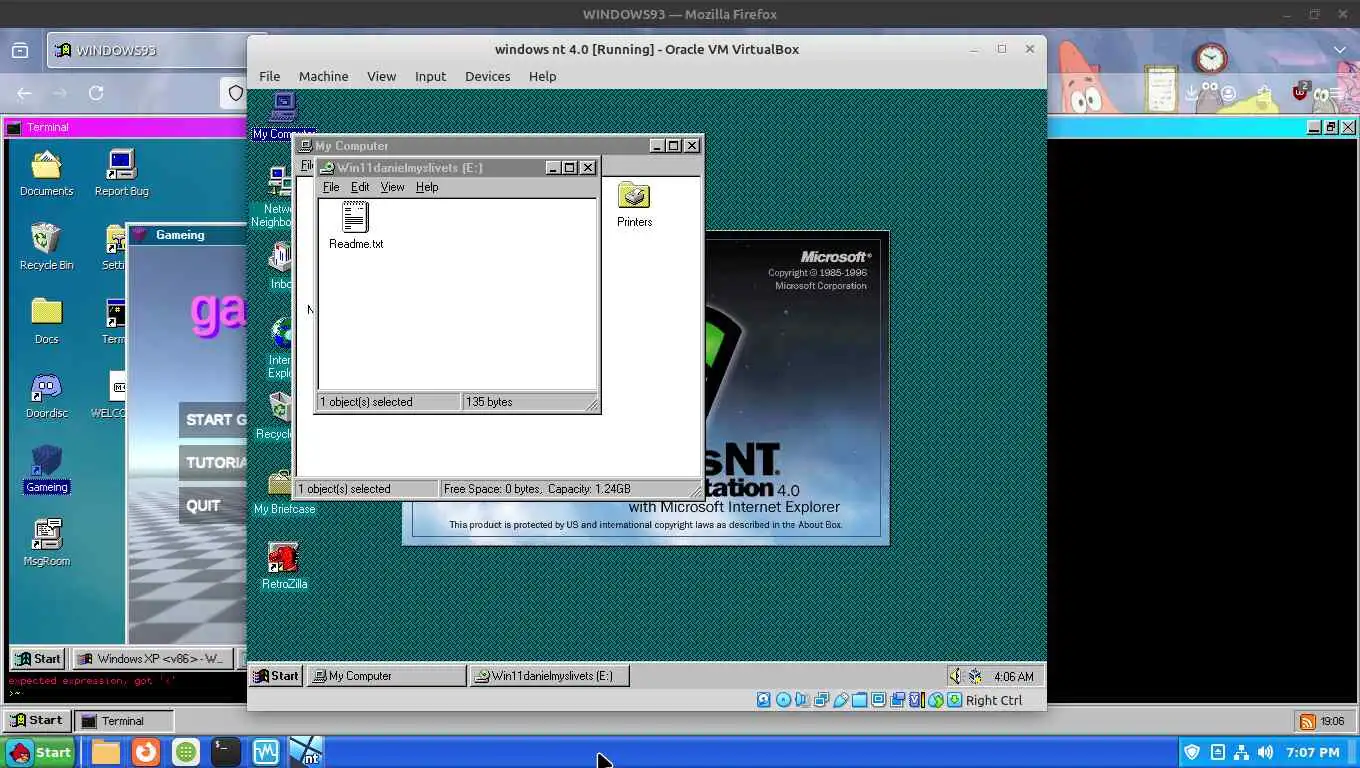Click VirtualBox nt icon in host taskbar
Image resolution: width=1360 pixels, height=768 pixels.
(306, 752)
